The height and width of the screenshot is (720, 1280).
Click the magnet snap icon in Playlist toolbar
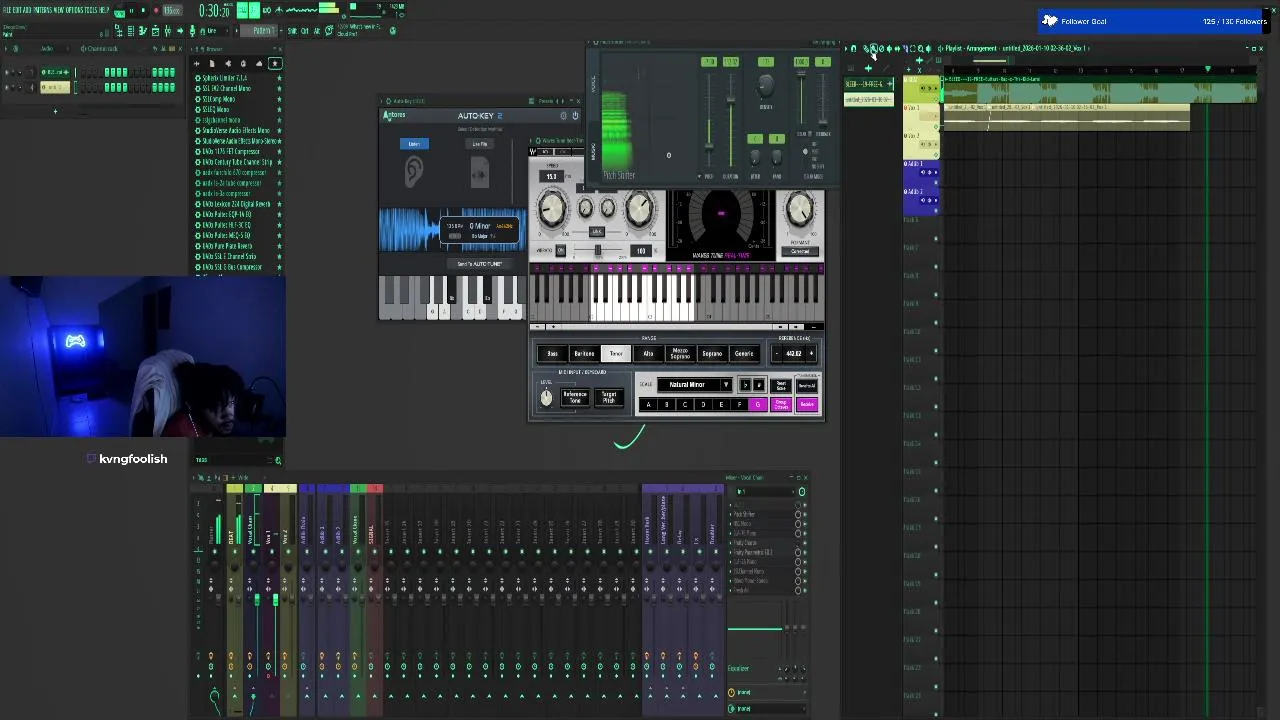pos(853,48)
